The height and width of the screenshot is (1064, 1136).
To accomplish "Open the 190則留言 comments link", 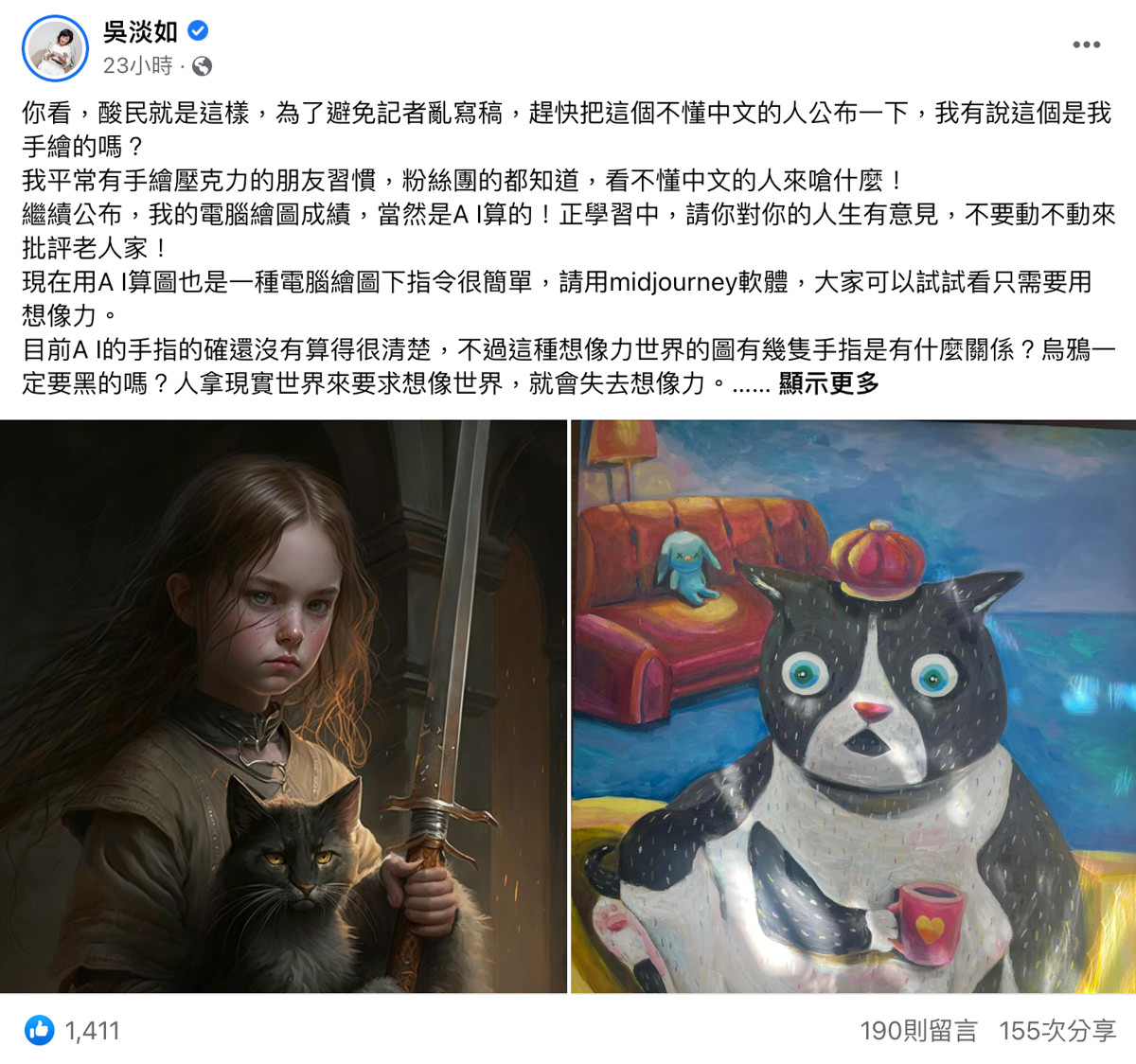I will (918, 1031).
